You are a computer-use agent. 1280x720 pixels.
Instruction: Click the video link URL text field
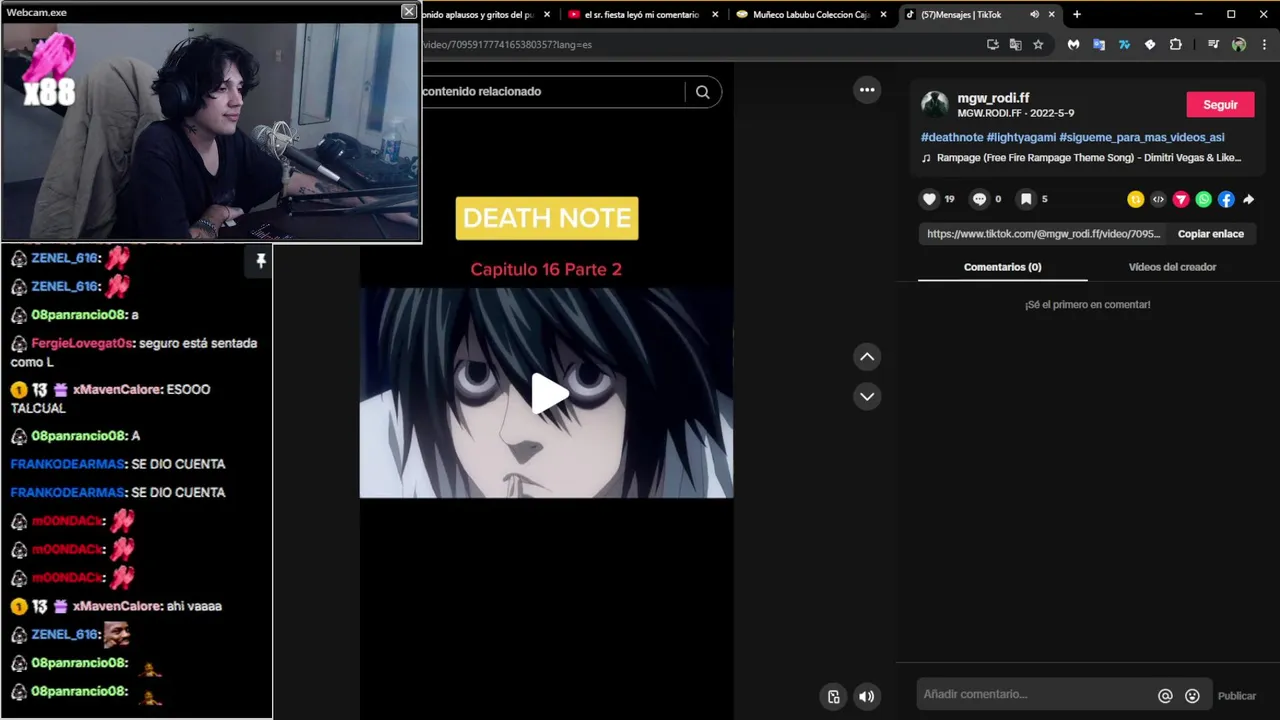(x=1043, y=234)
